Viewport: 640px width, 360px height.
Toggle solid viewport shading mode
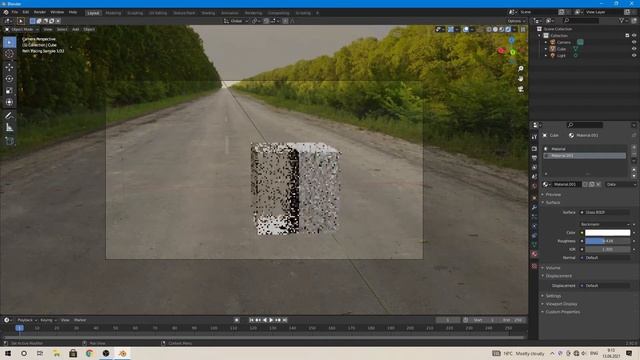click(496, 29)
